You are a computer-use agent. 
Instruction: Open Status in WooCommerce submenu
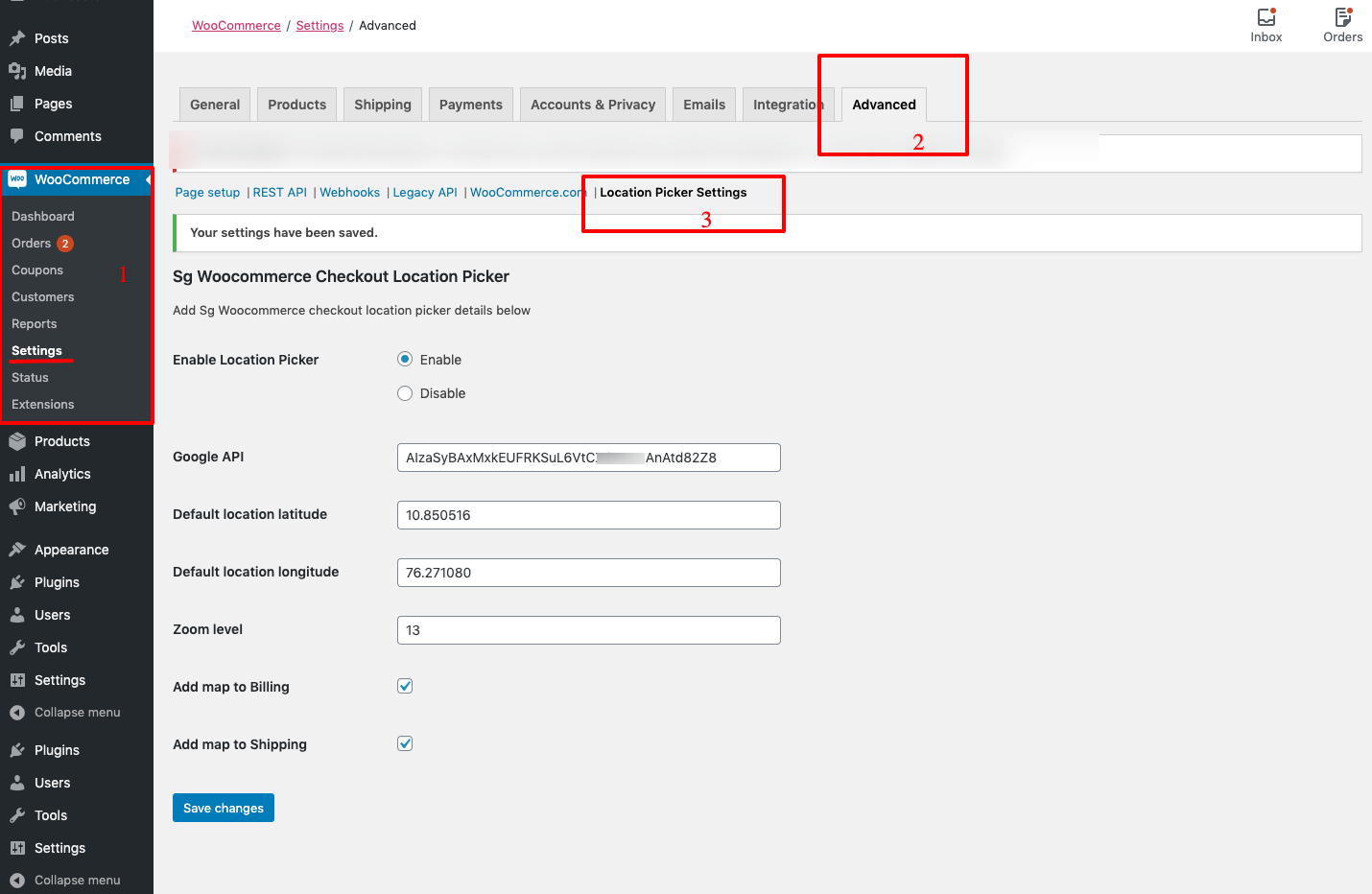point(30,378)
